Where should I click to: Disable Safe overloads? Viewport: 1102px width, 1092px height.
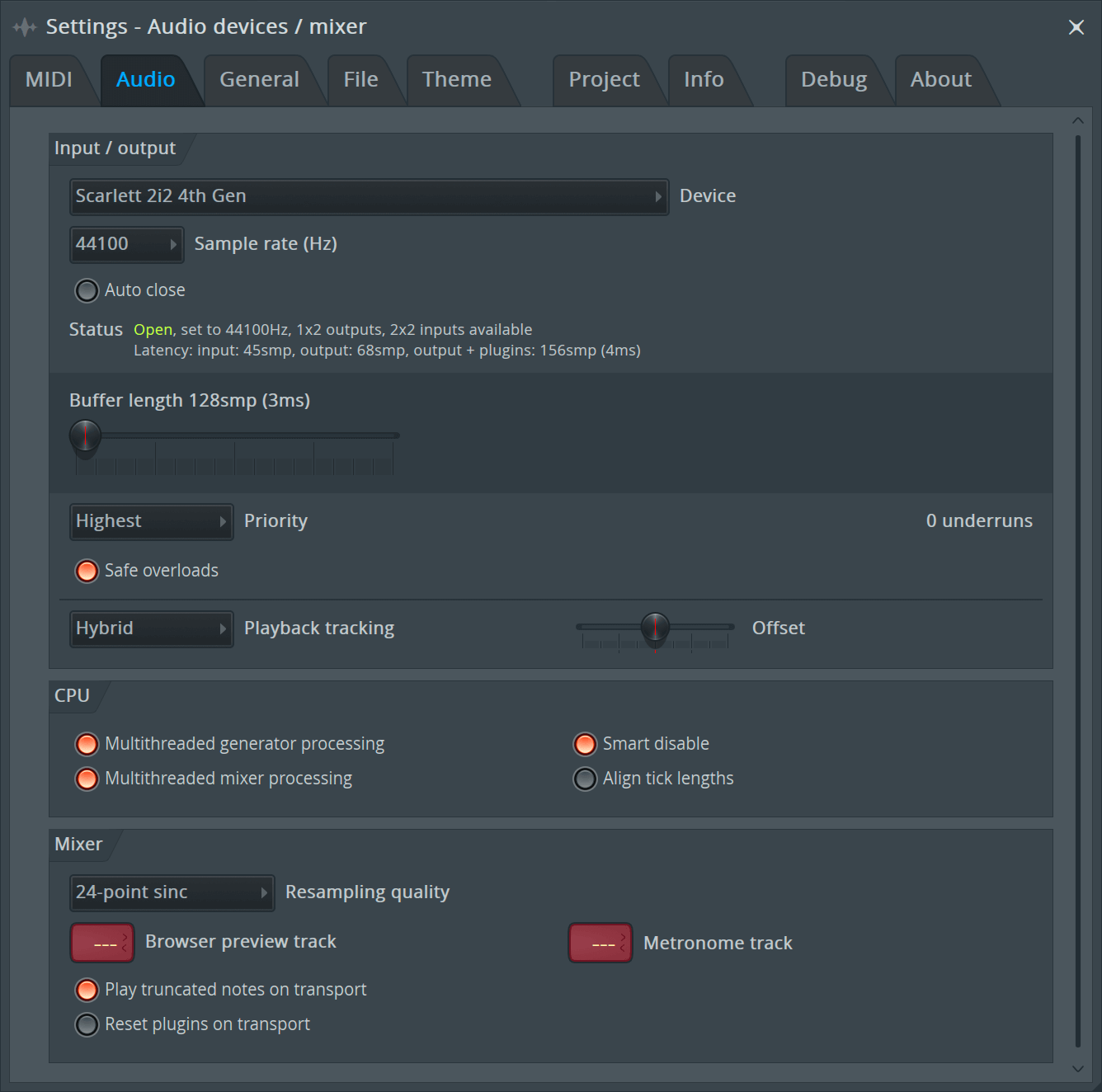(x=87, y=571)
